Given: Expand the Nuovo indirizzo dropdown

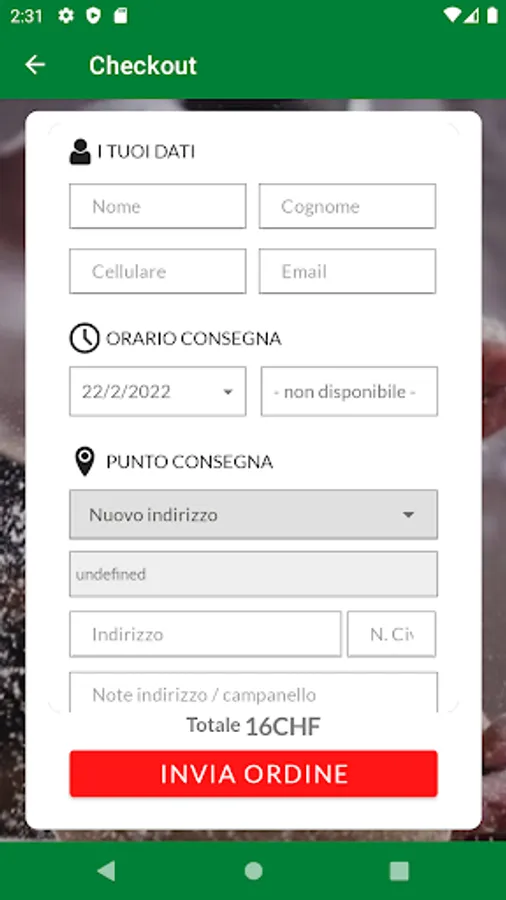Looking at the screenshot, I should [x=254, y=514].
